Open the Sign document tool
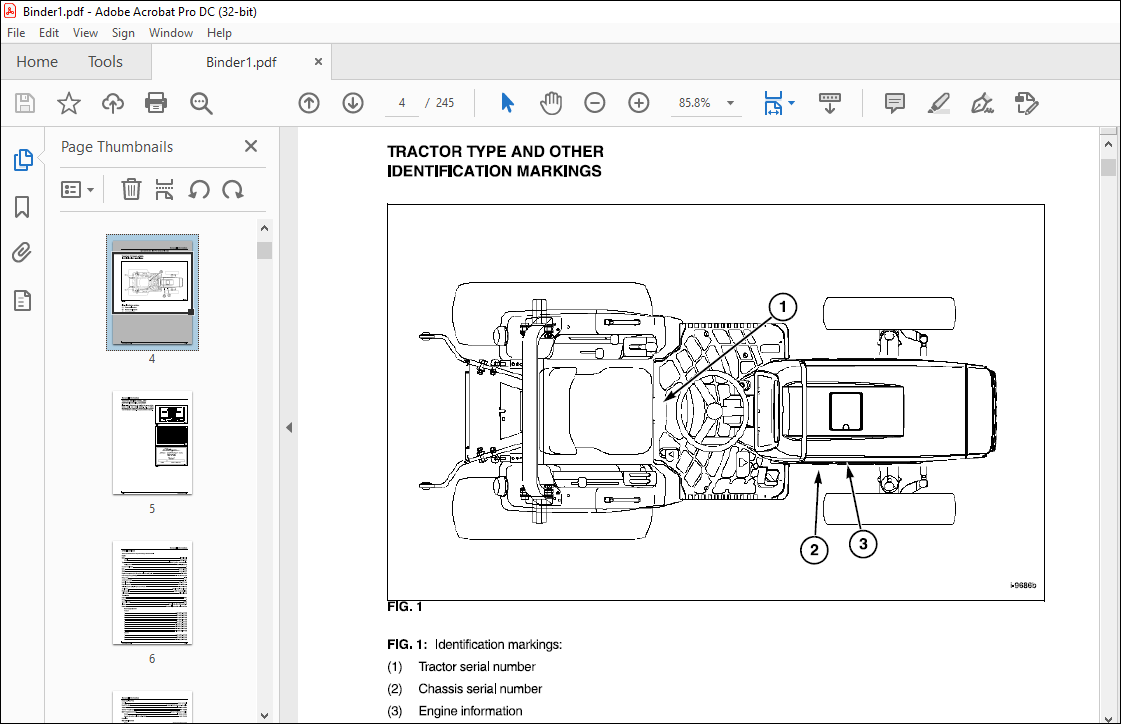 pos(982,103)
